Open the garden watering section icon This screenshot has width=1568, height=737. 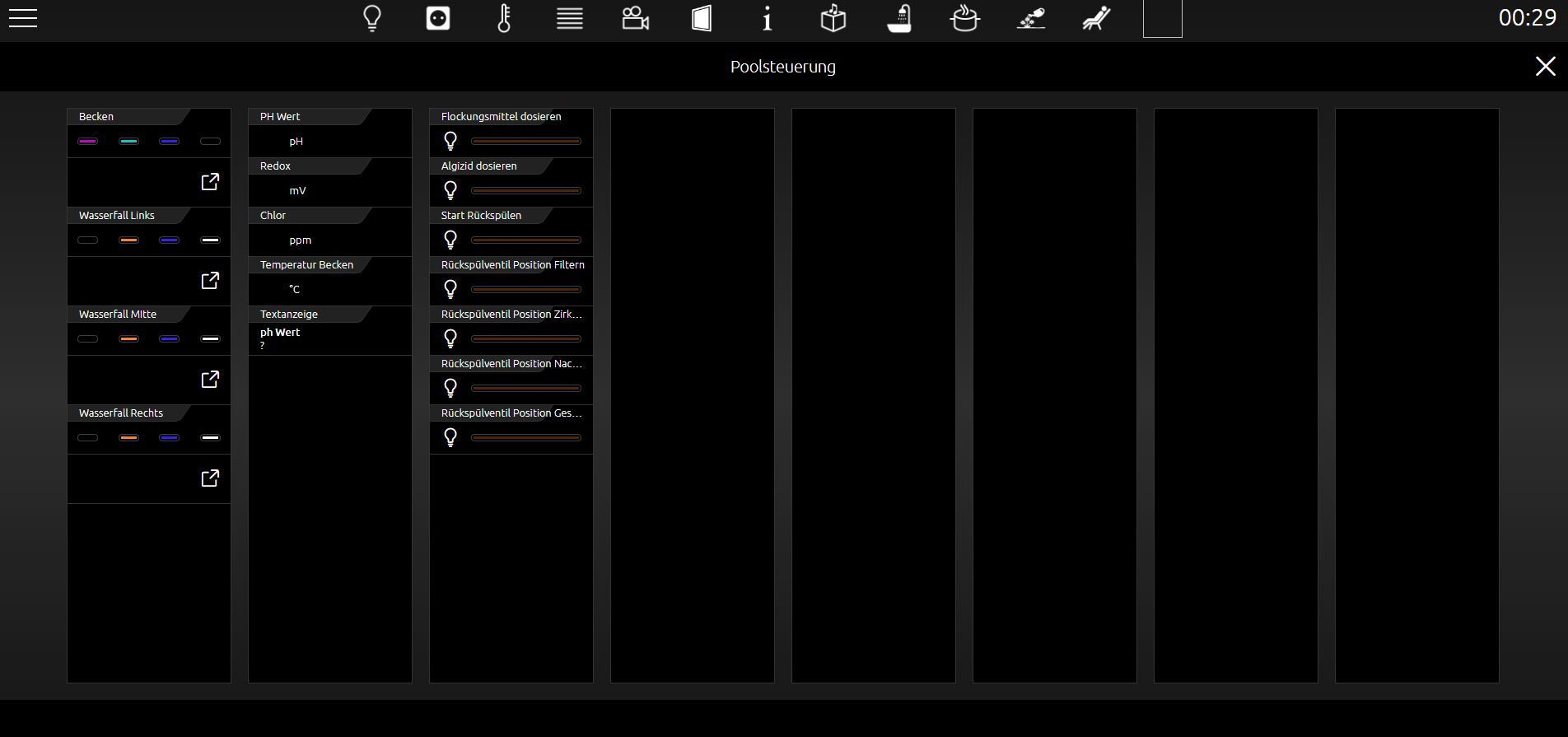pyautogui.click(x=1031, y=18)
